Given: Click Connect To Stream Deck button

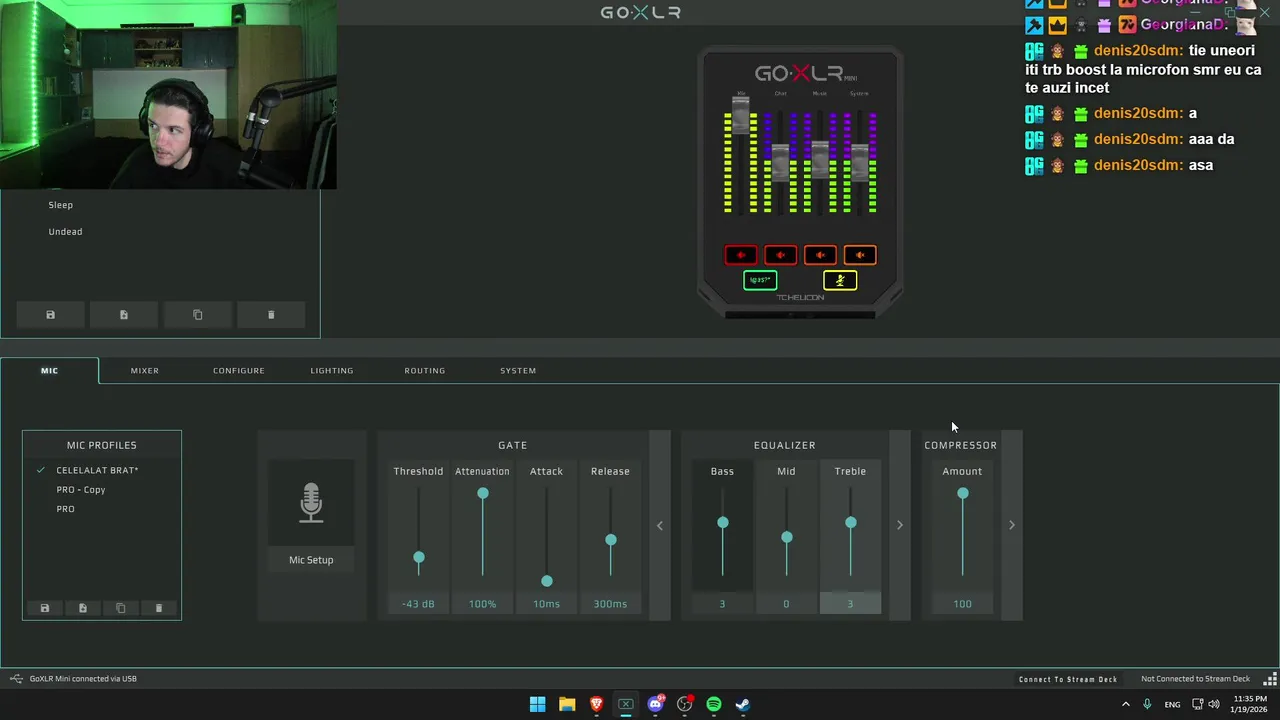Looking at the screenshot, I should (x=1068, y=679).
